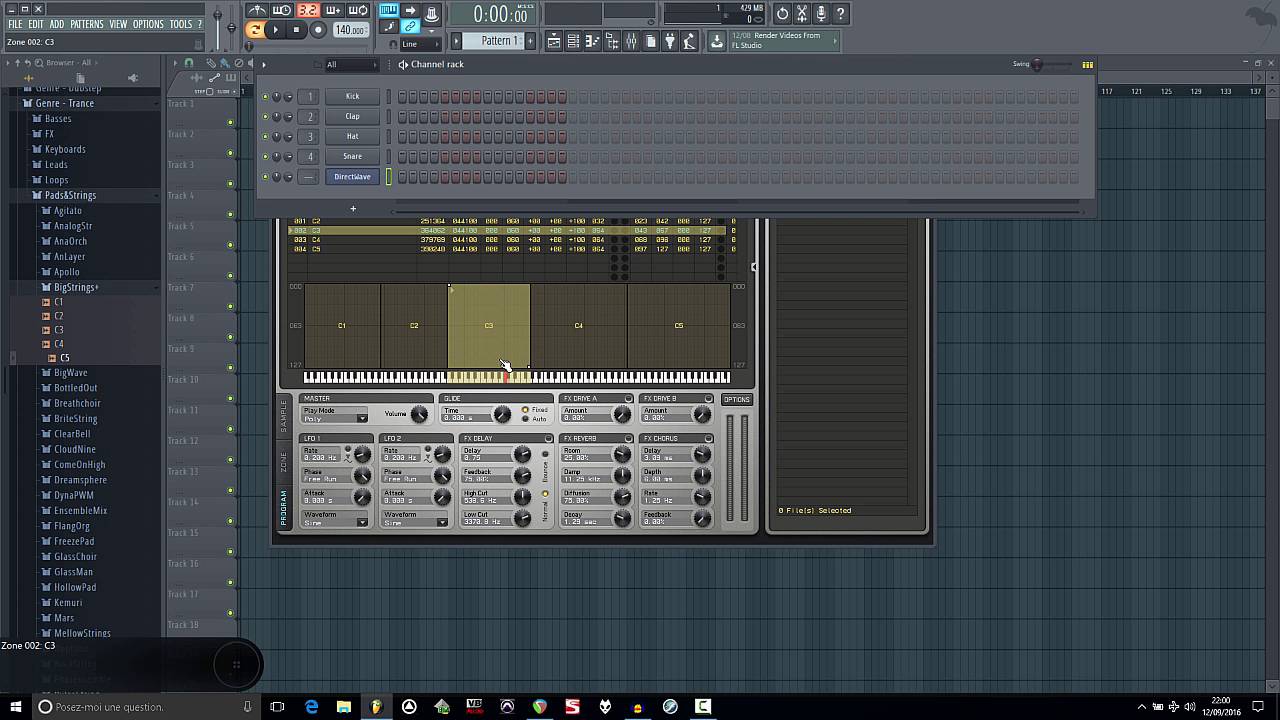Click the FL Studio fruit icon in taskbar
This screenshot has height=720, width=1280.
point(376,706)
